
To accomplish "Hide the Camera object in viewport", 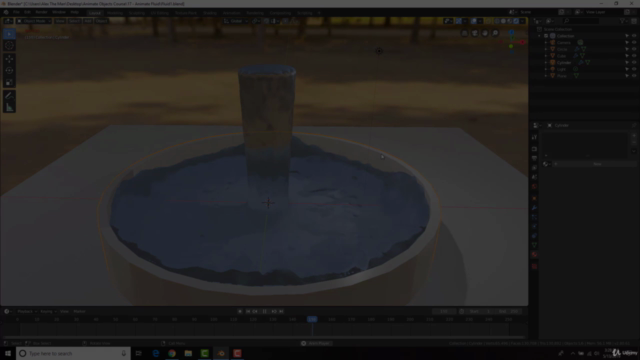I will [634, 42].
